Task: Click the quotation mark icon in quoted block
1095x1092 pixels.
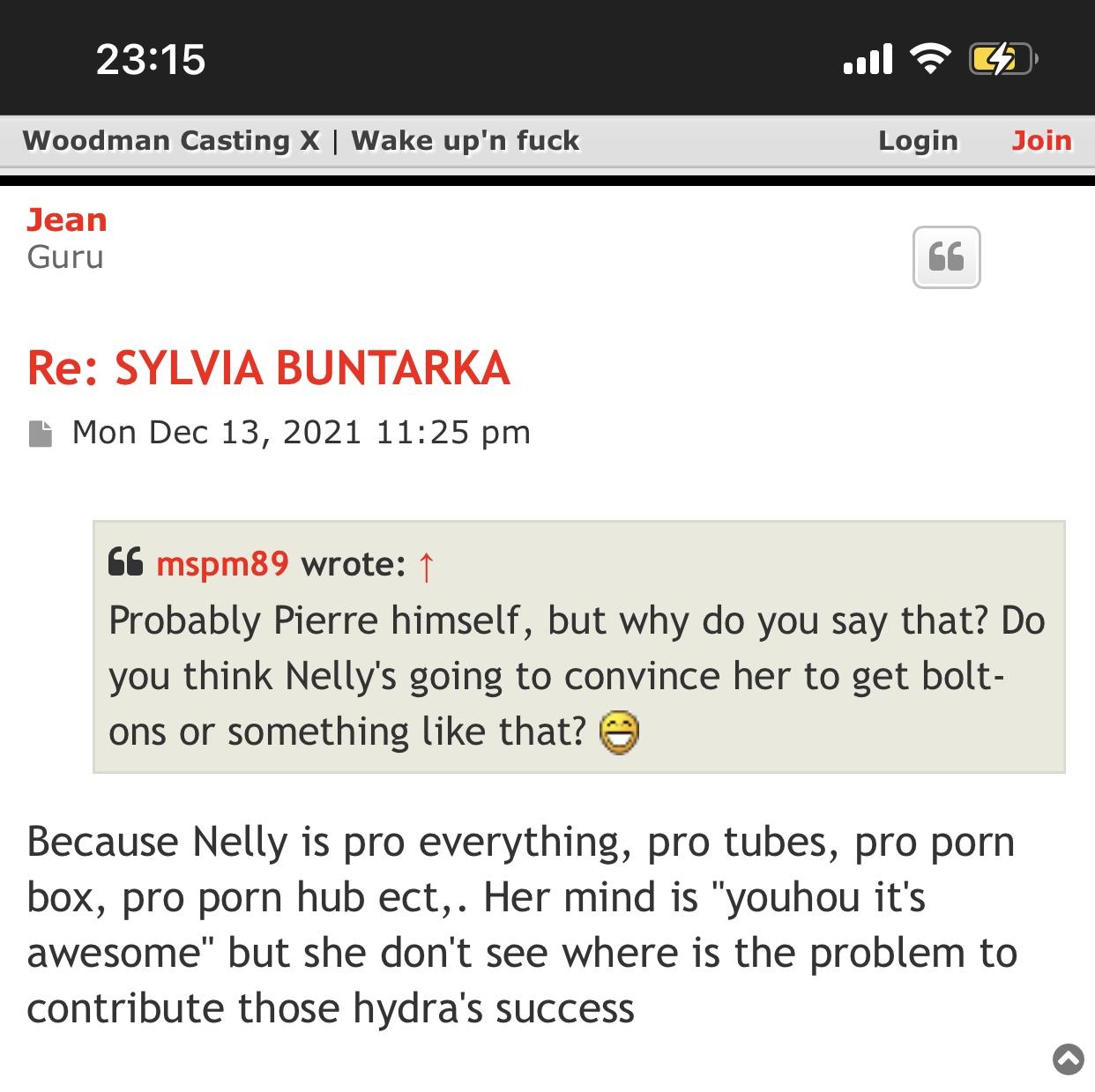Action: pyautogui.click(x=125, y=562)
